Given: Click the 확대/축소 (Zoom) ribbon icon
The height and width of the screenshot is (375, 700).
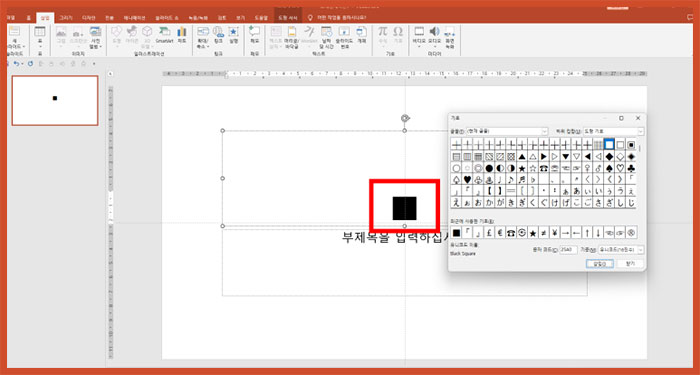Looking at the screenshot, I should tap(203, 31).
